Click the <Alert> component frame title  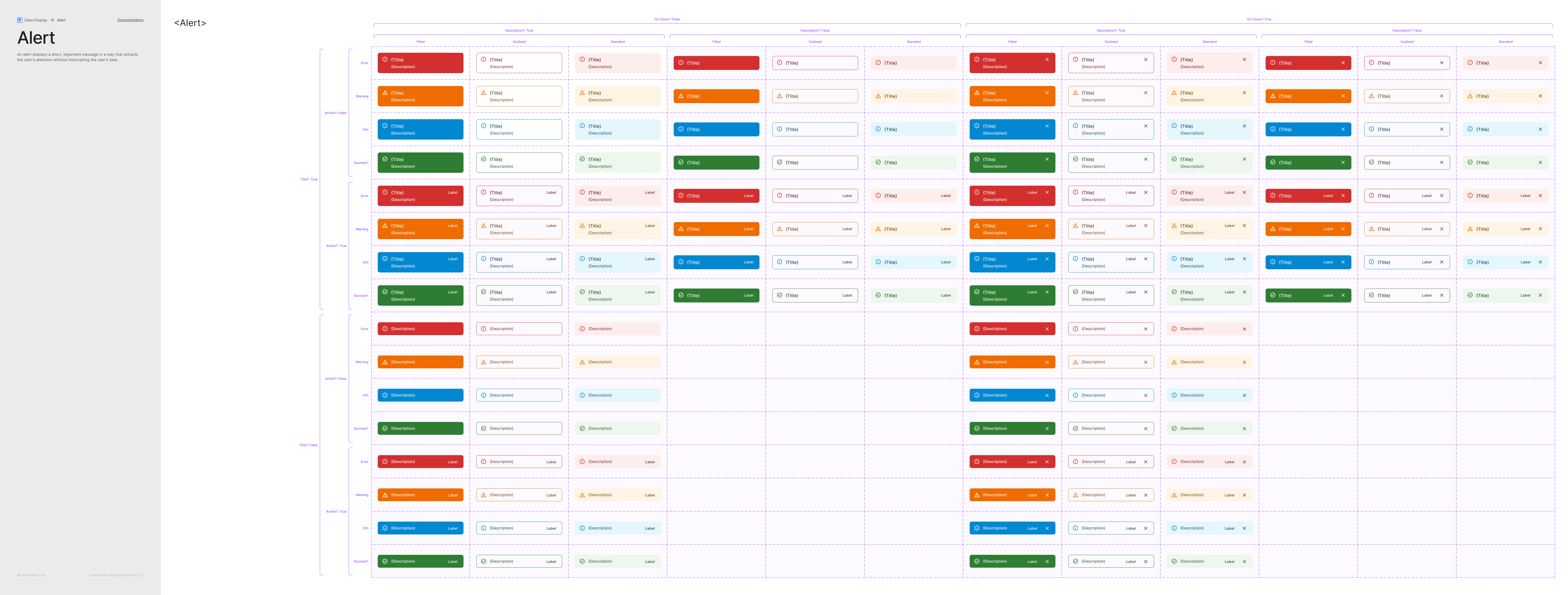point(190,23)
